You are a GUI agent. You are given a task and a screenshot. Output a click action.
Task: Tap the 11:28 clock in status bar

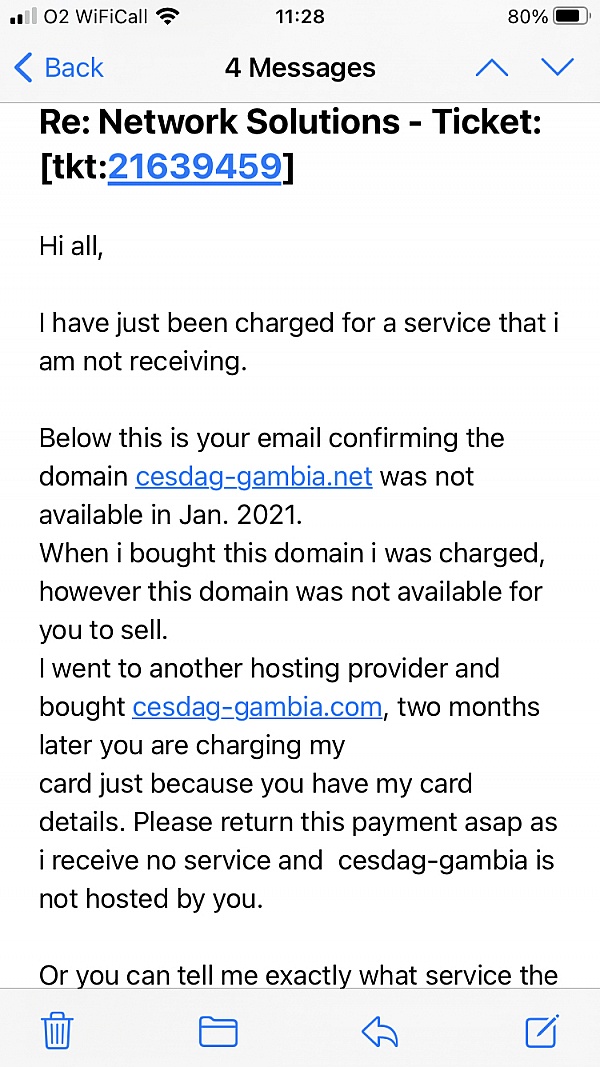(299, 17)
